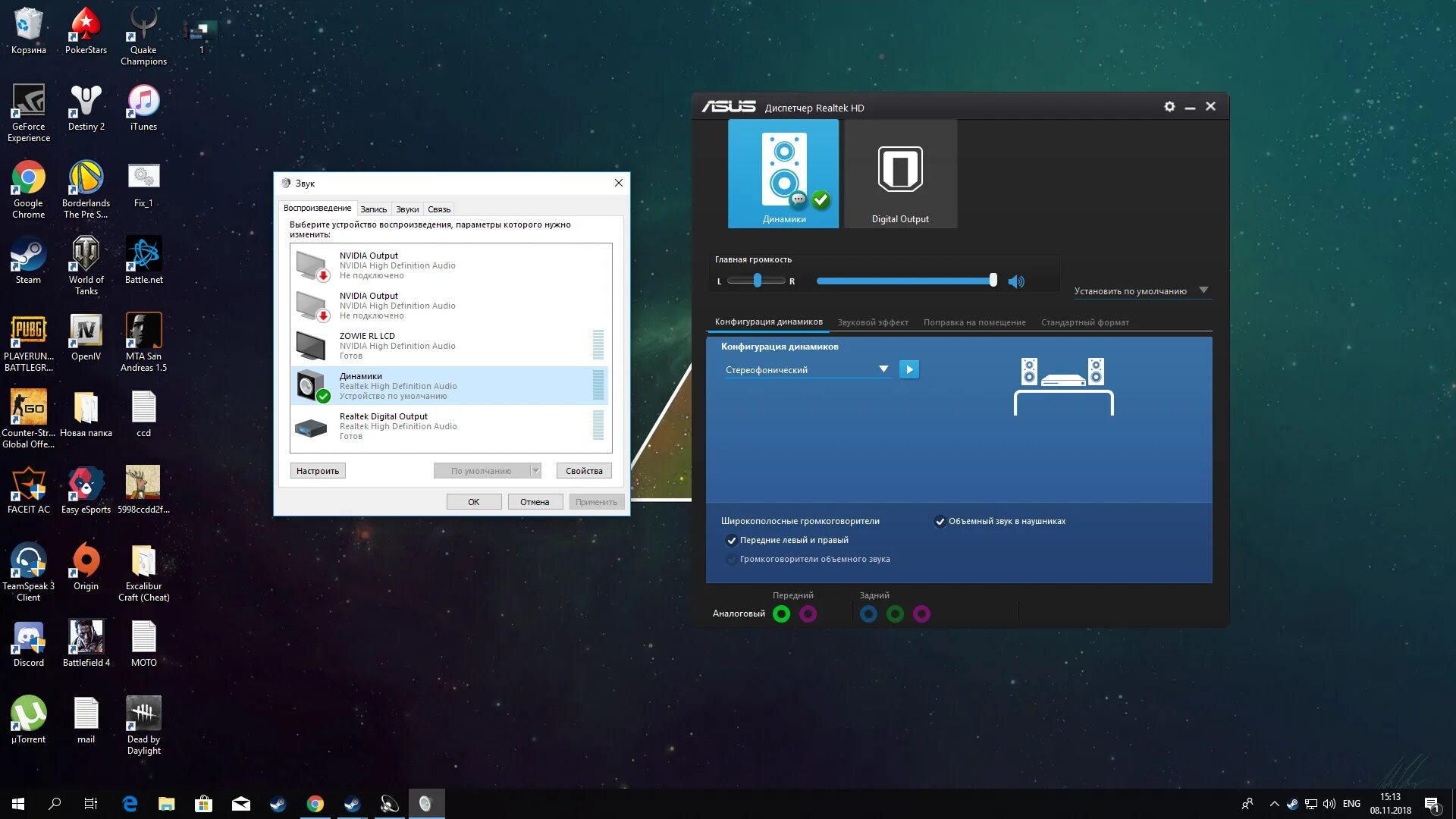The width and height of the screenshot is (1456, 819).
Task: Select the Динамики speaker device tile
Action: (x=783, y=174)
